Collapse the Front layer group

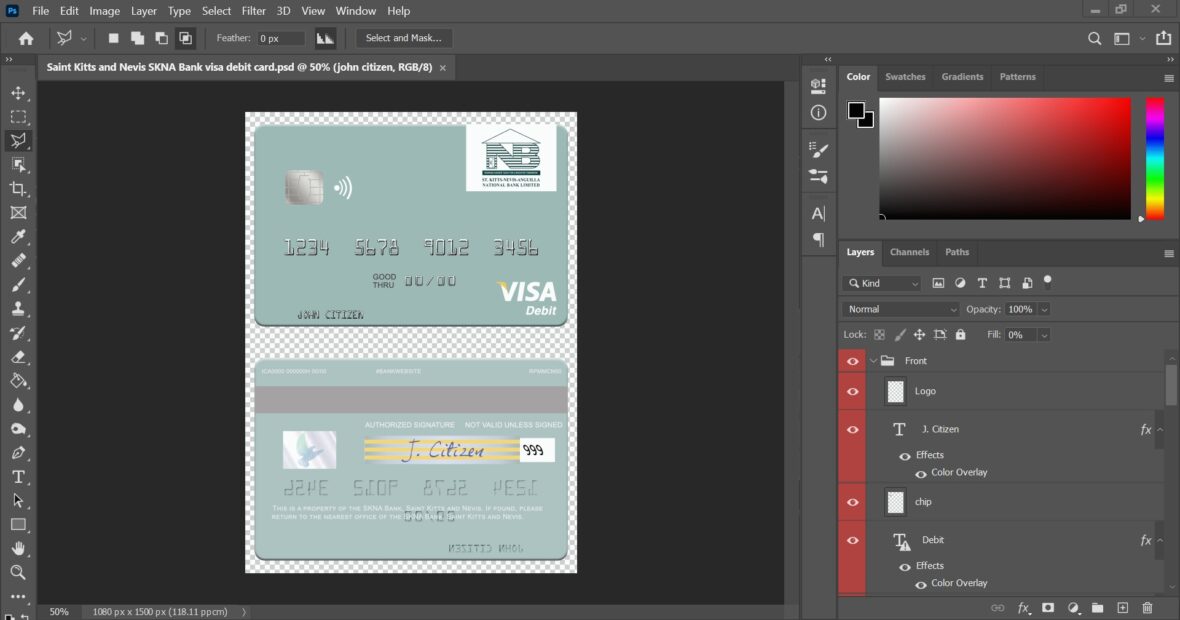coord(871,360)
